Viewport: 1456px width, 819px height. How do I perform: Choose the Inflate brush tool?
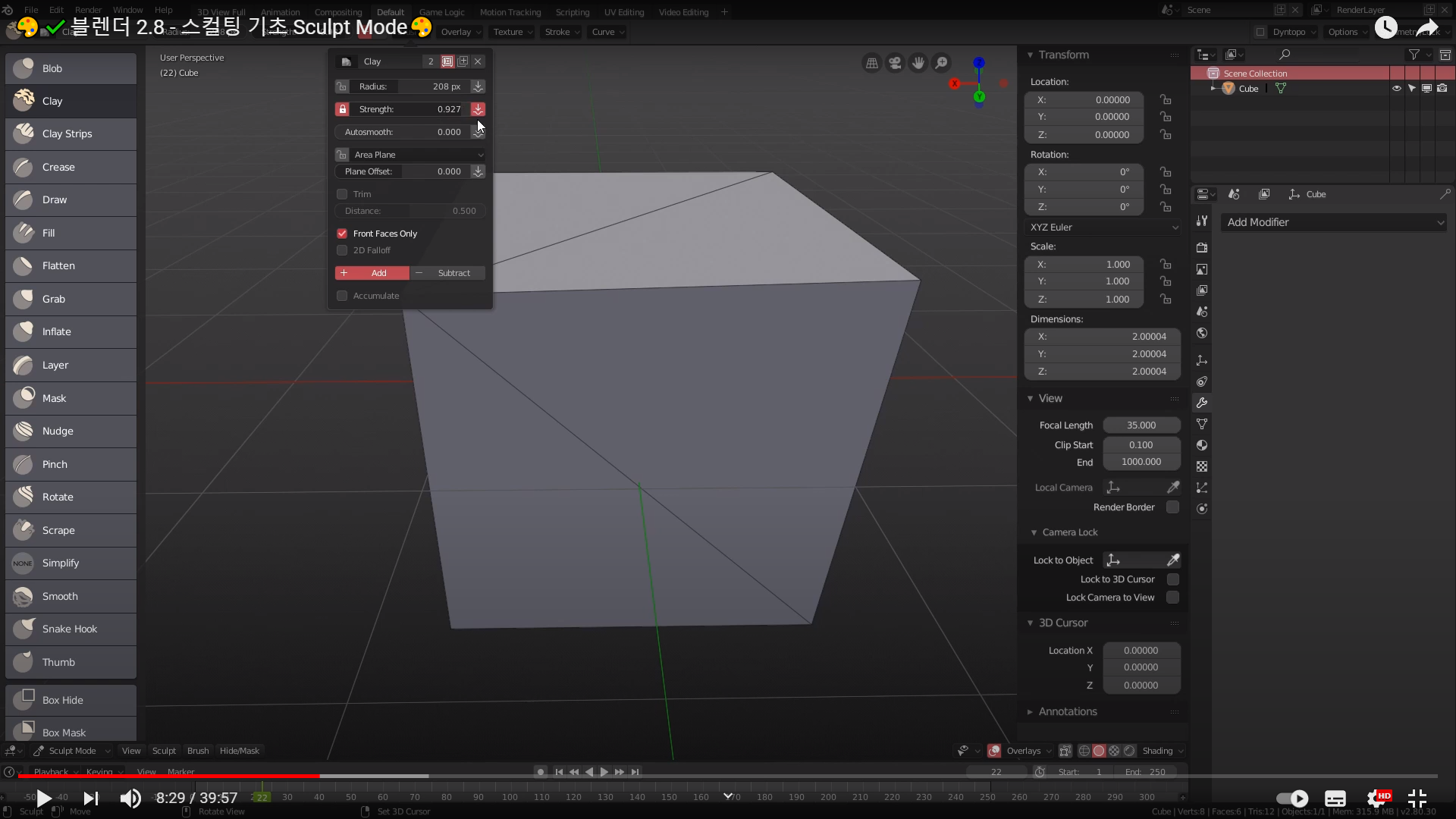click(70, 331)
